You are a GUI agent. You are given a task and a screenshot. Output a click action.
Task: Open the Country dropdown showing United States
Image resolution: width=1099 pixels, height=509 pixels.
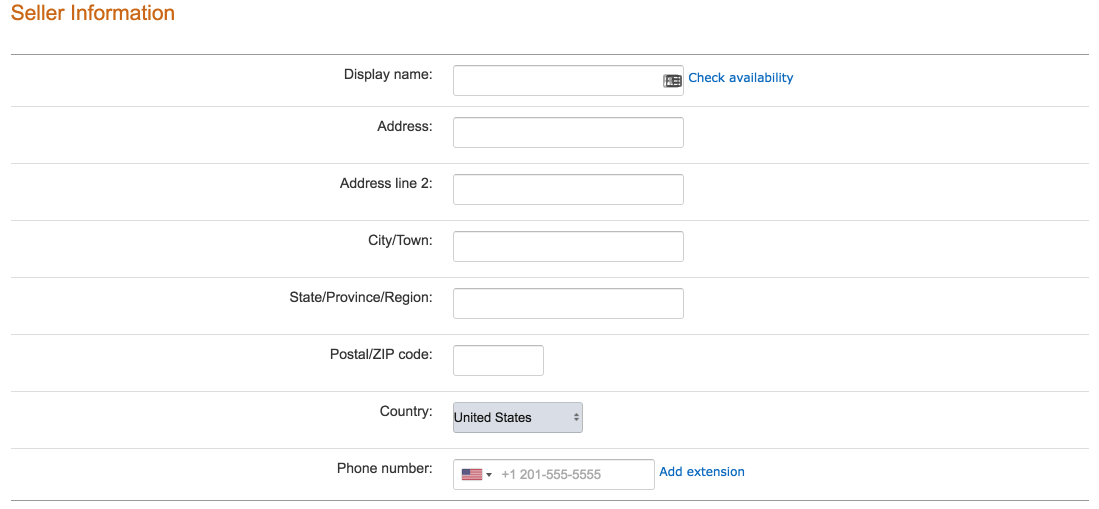coord(517,417)
